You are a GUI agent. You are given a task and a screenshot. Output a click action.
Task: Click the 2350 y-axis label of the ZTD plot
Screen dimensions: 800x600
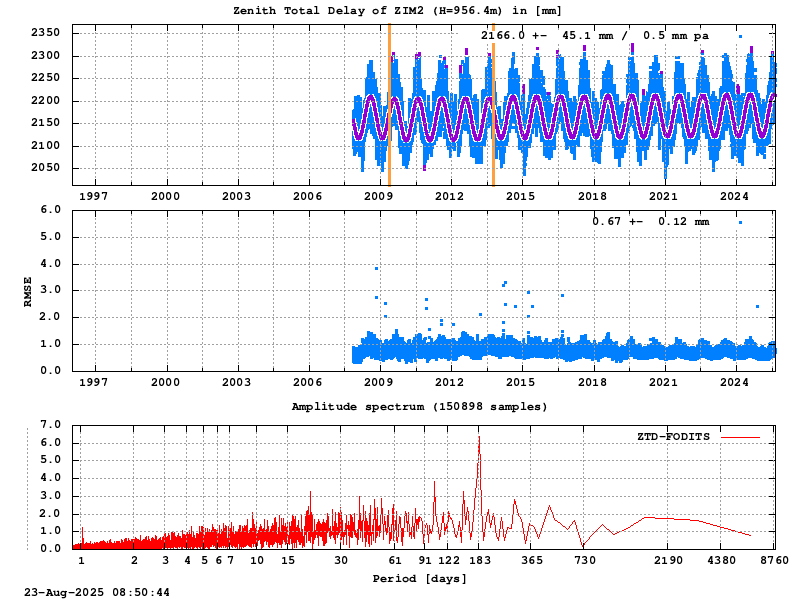click(x=45, y=33)
